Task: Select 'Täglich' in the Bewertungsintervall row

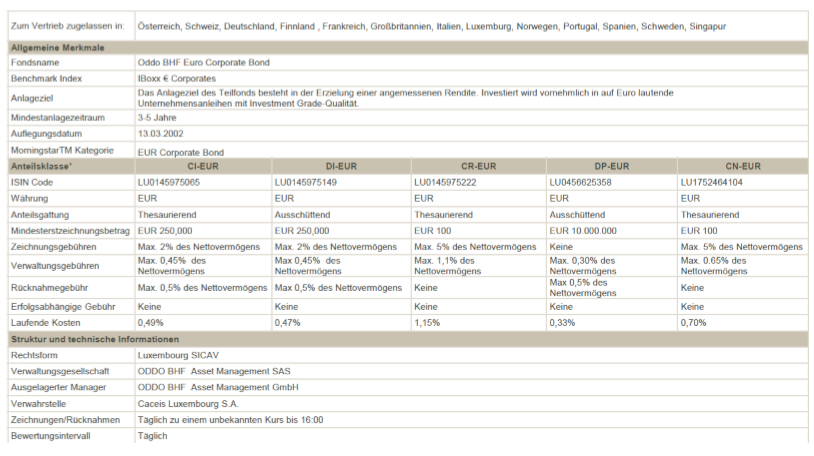Action: click(153, 436)
